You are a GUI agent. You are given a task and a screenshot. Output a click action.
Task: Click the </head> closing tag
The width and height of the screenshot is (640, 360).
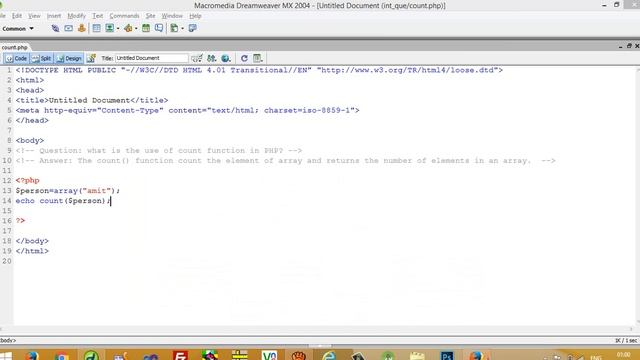pos(32,120)
